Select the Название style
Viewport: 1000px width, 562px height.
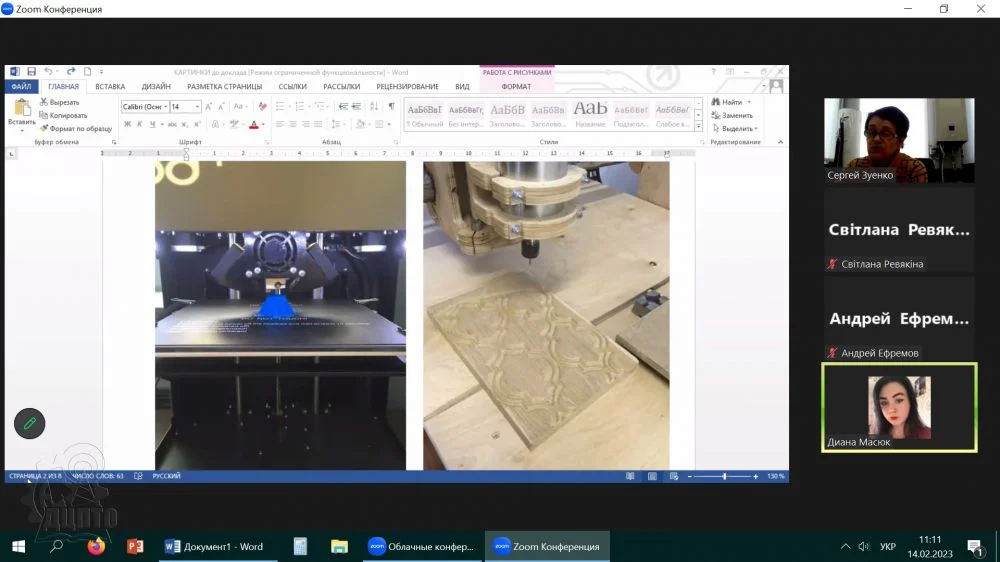pyautogui.click(x=590, y=115)
